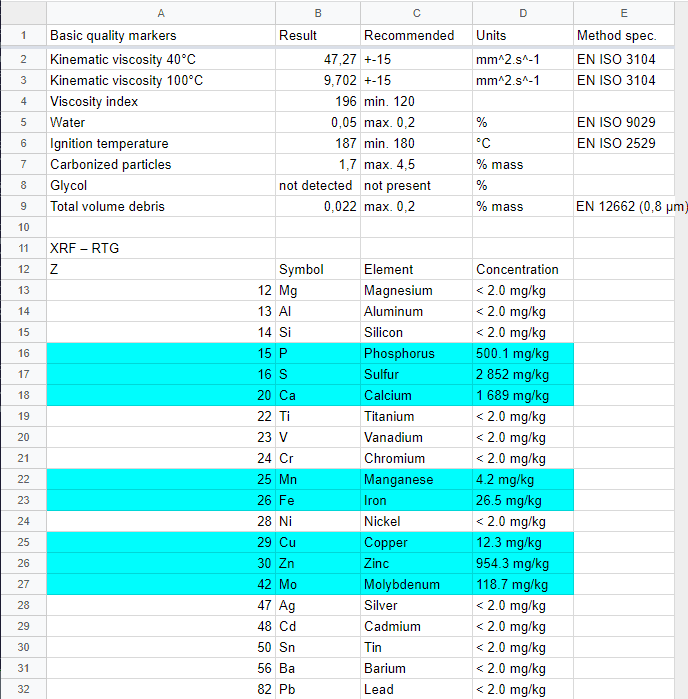Select row 10 header
The image size is (688, 699).
(23, 227)
